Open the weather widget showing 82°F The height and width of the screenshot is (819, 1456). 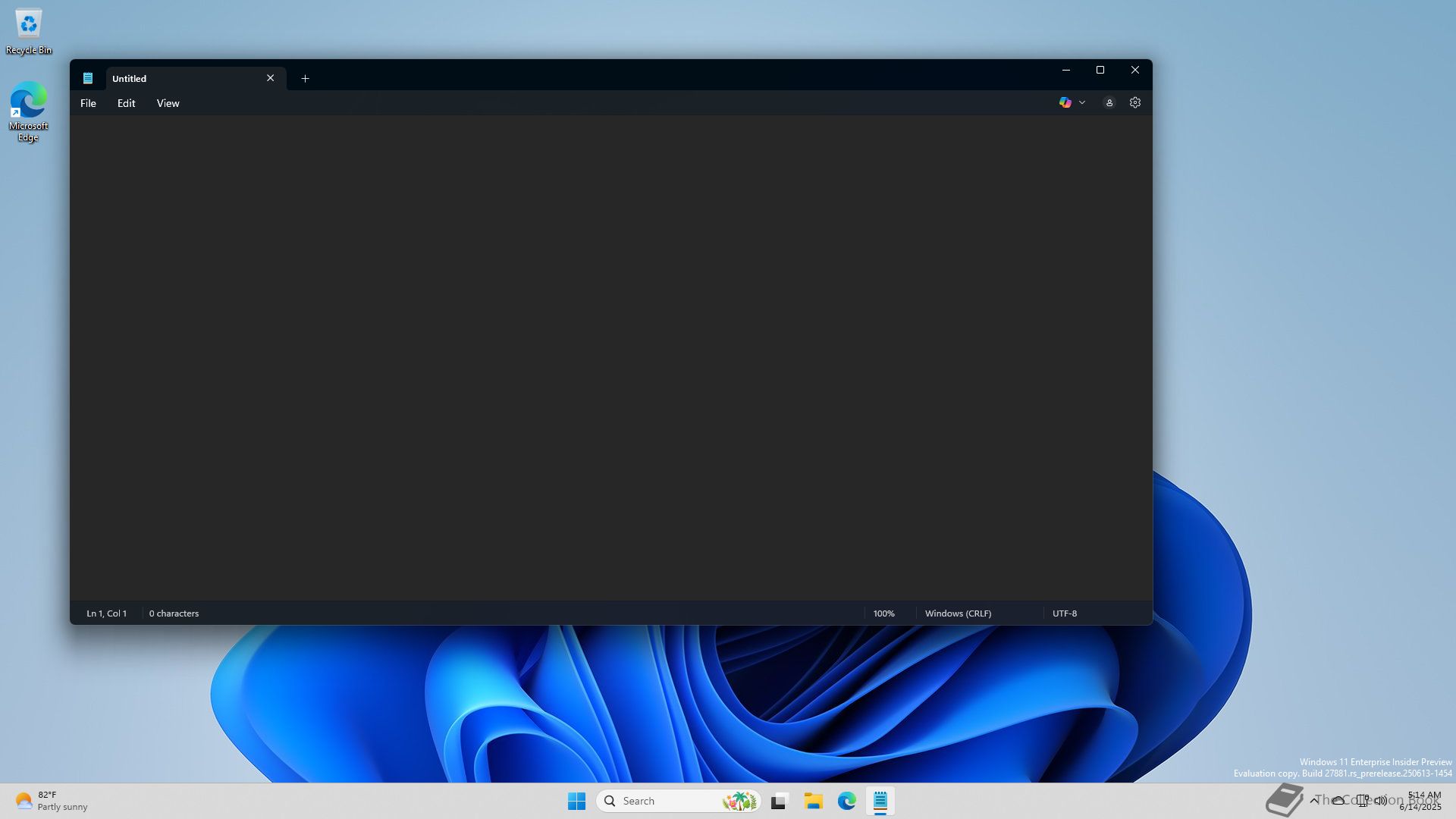[52, 801]
